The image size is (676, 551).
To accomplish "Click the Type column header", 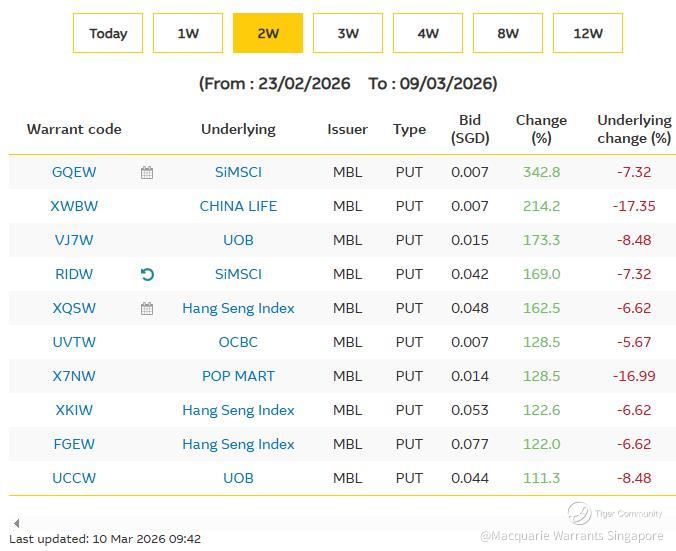I will coord(409,129).
